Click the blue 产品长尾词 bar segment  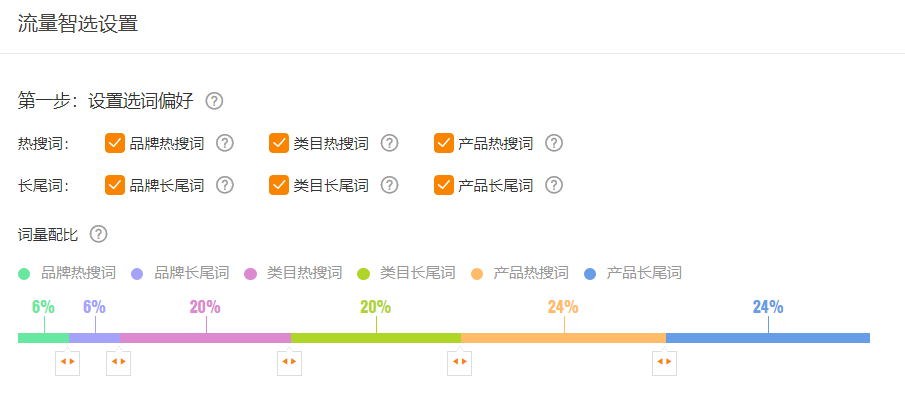tap(768, 338)
